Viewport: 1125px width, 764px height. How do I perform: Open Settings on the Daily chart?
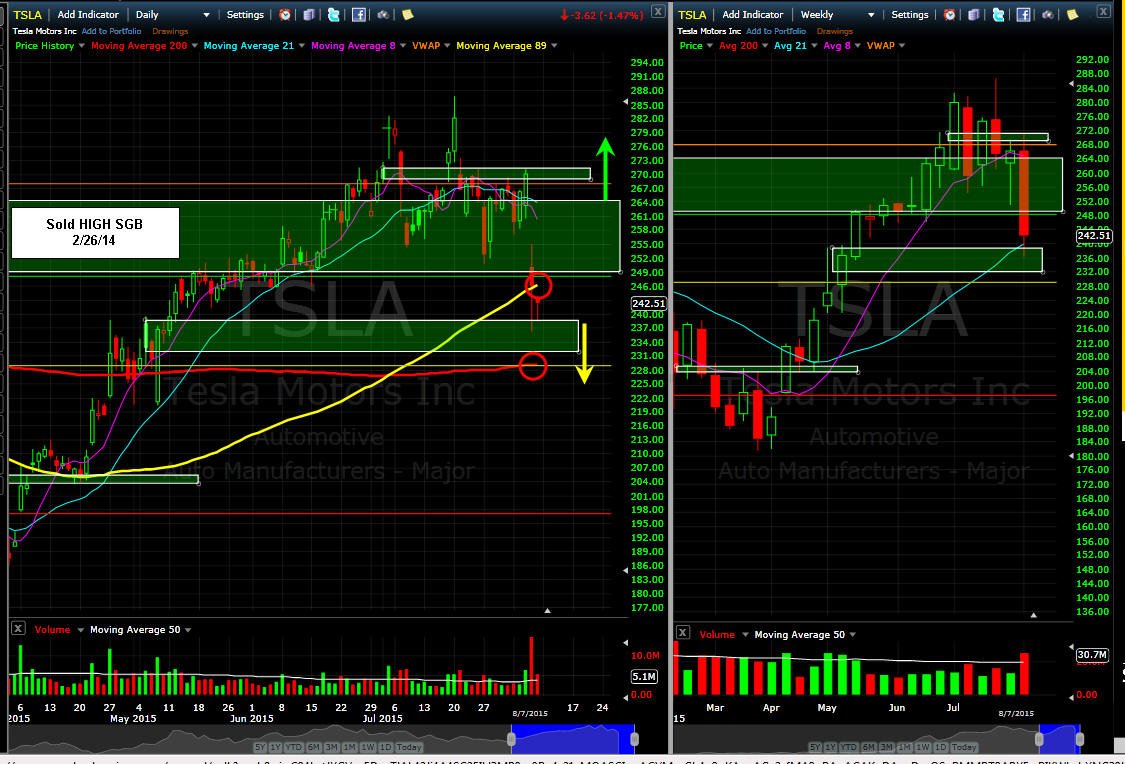coord(245,14)
